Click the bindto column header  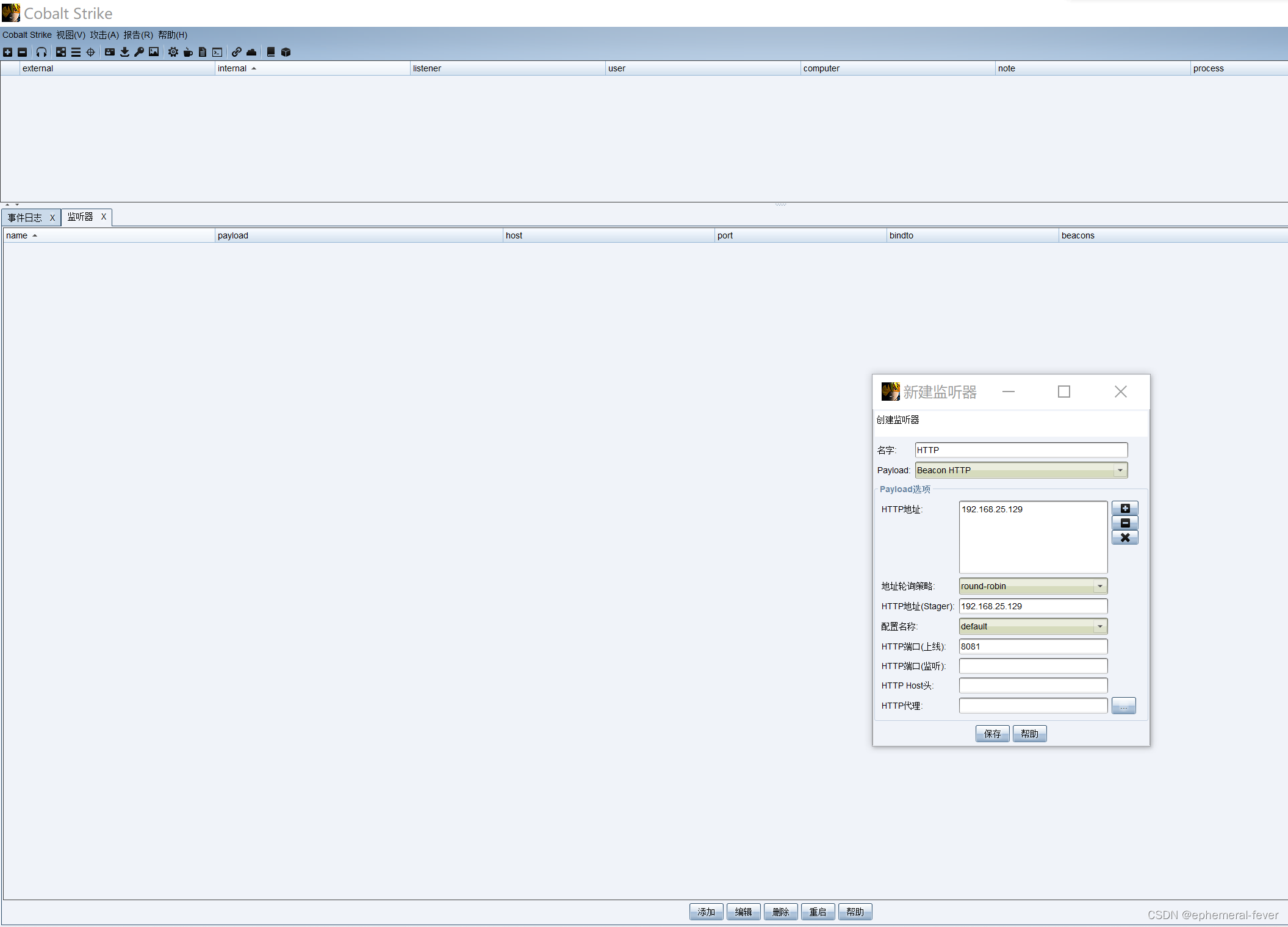coord(973,235)
